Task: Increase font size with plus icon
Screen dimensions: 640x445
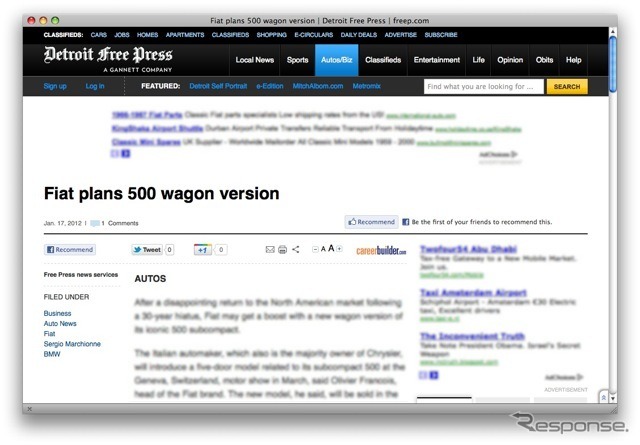Action: tap(339, 249)
